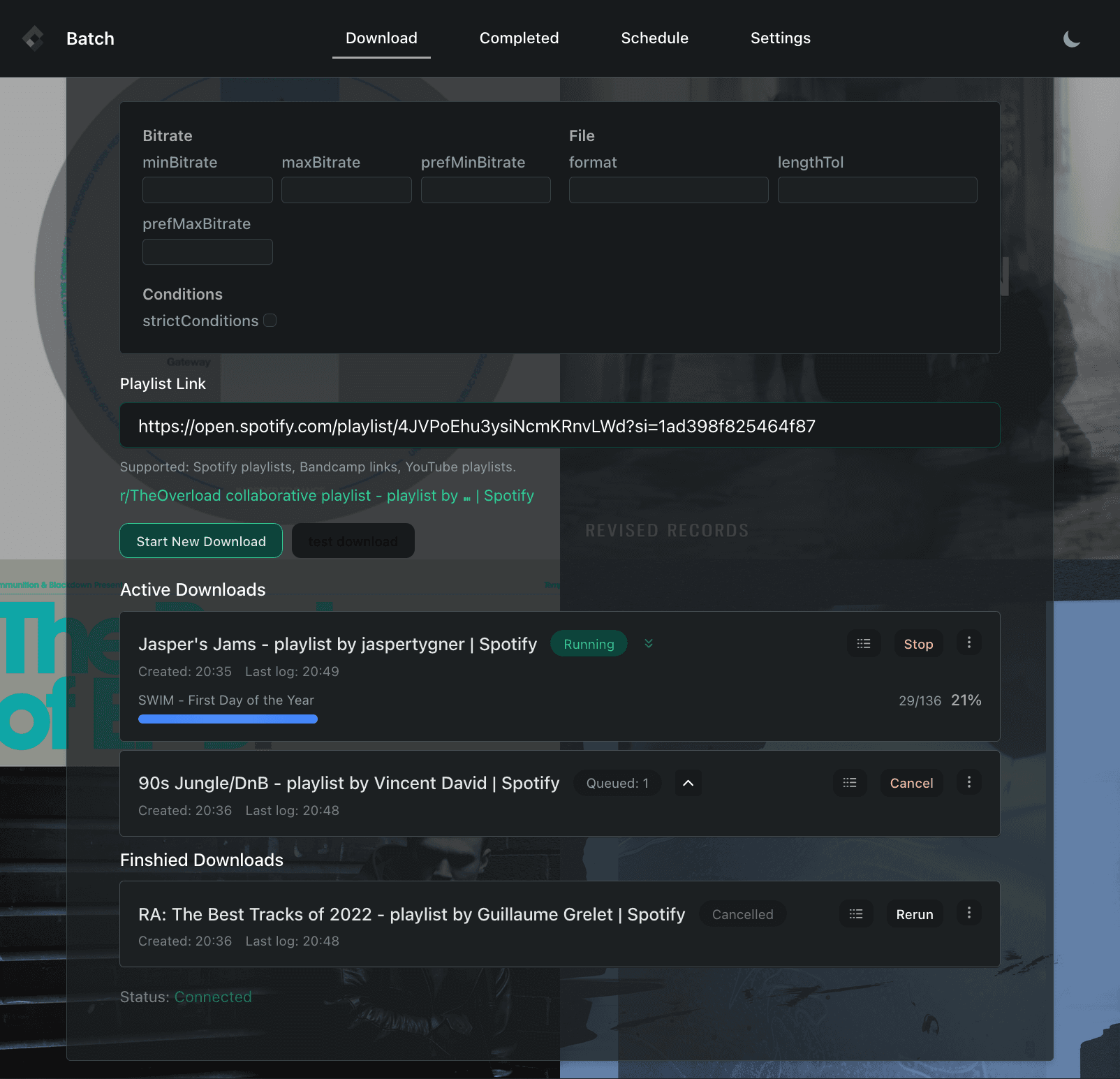Open the r/TheOverload collaborative playlist link
The width and height of the screenshot is (1120, 1079).
[327, 496]
